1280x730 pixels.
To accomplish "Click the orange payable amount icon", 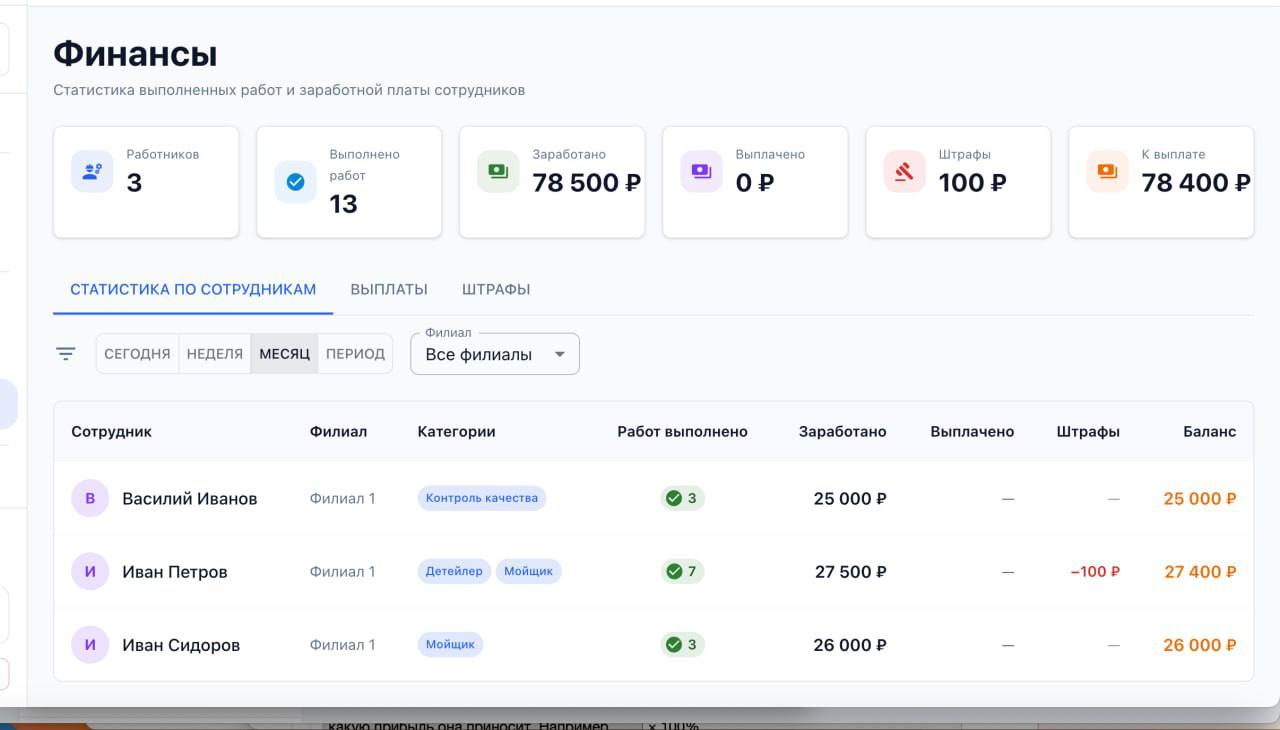I will 1107,171.
